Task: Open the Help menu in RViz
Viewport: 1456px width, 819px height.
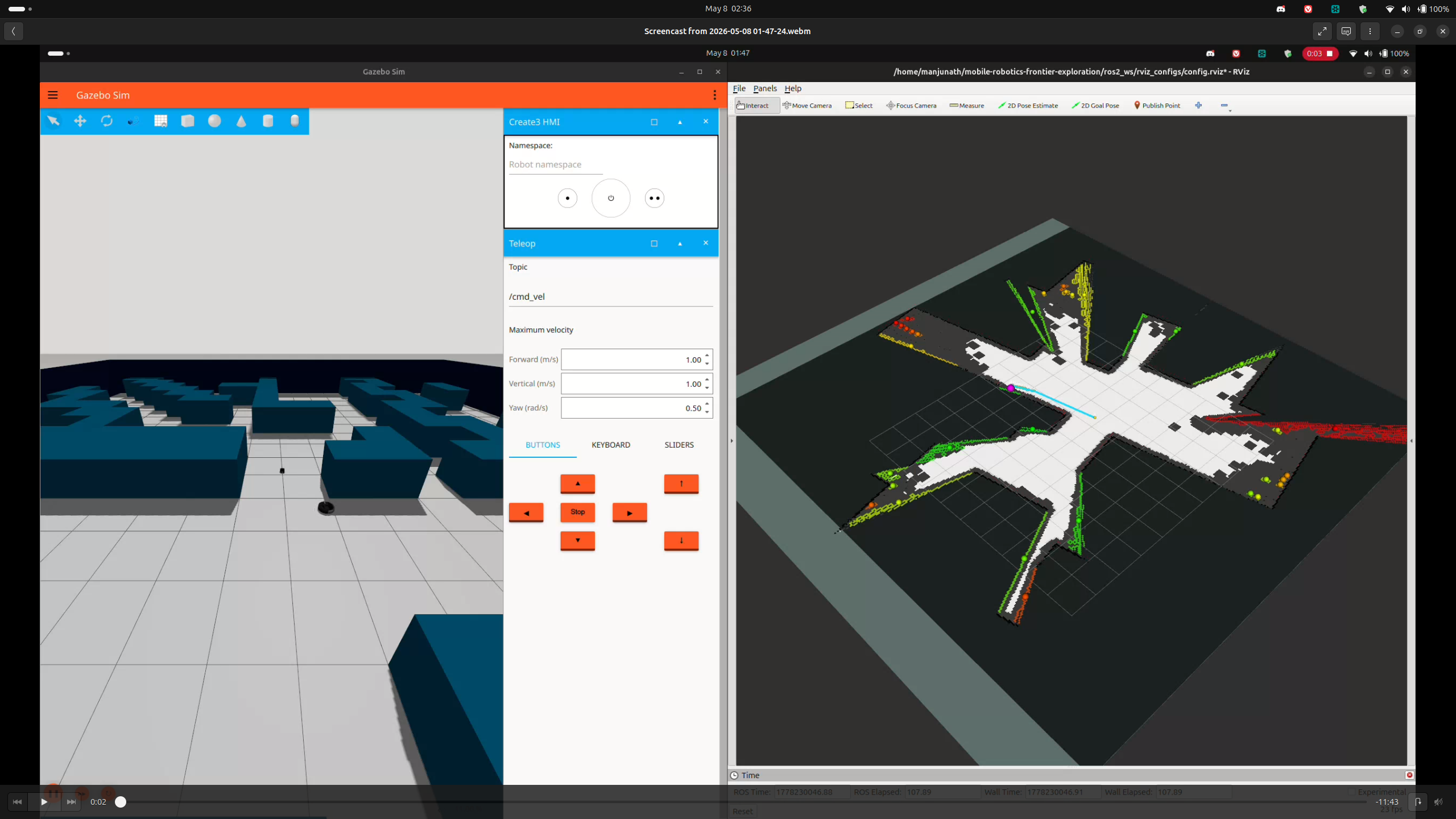Action: 793,88
